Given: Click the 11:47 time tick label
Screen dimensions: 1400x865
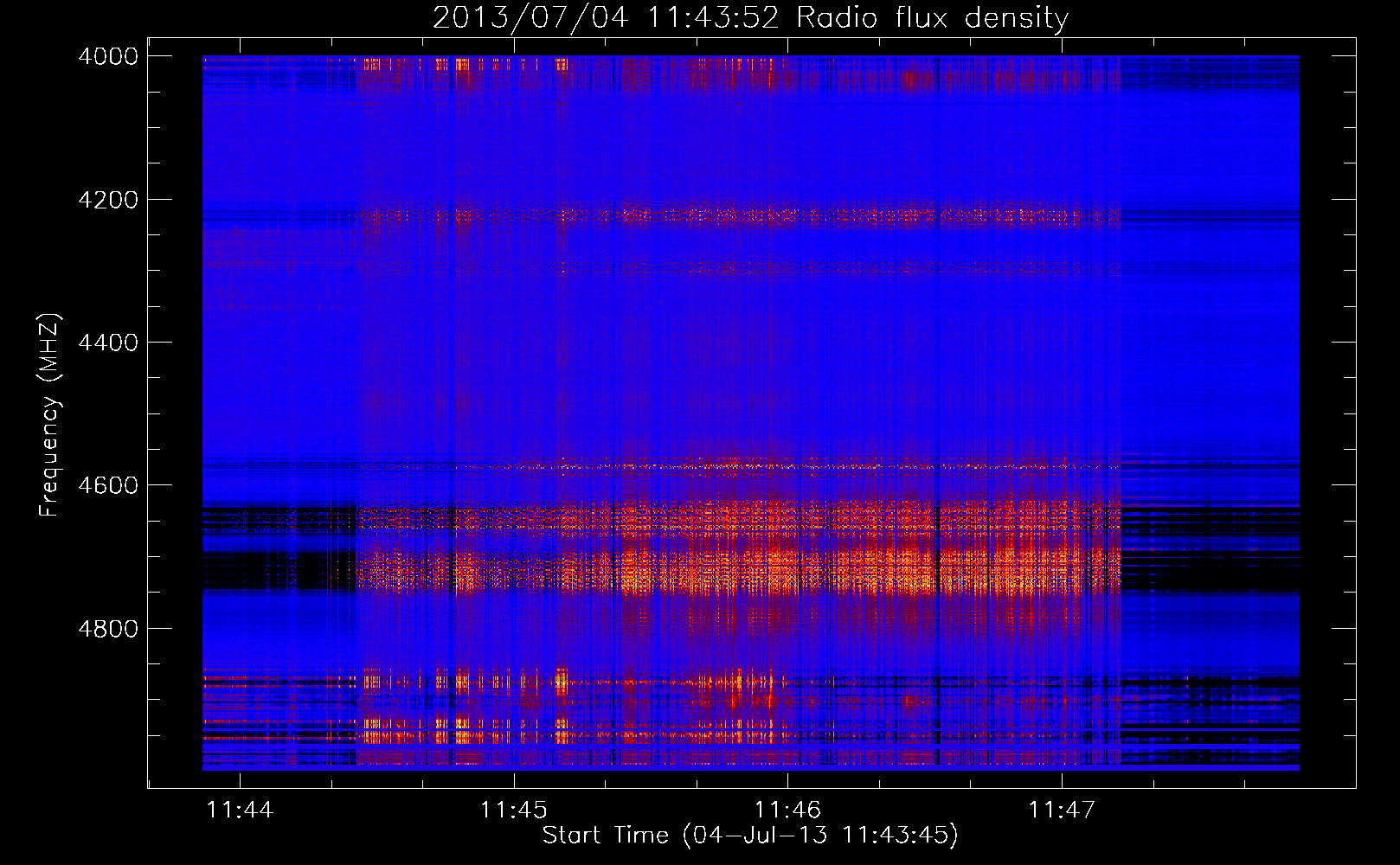Looking at the screenshot, I should 1062,810.
